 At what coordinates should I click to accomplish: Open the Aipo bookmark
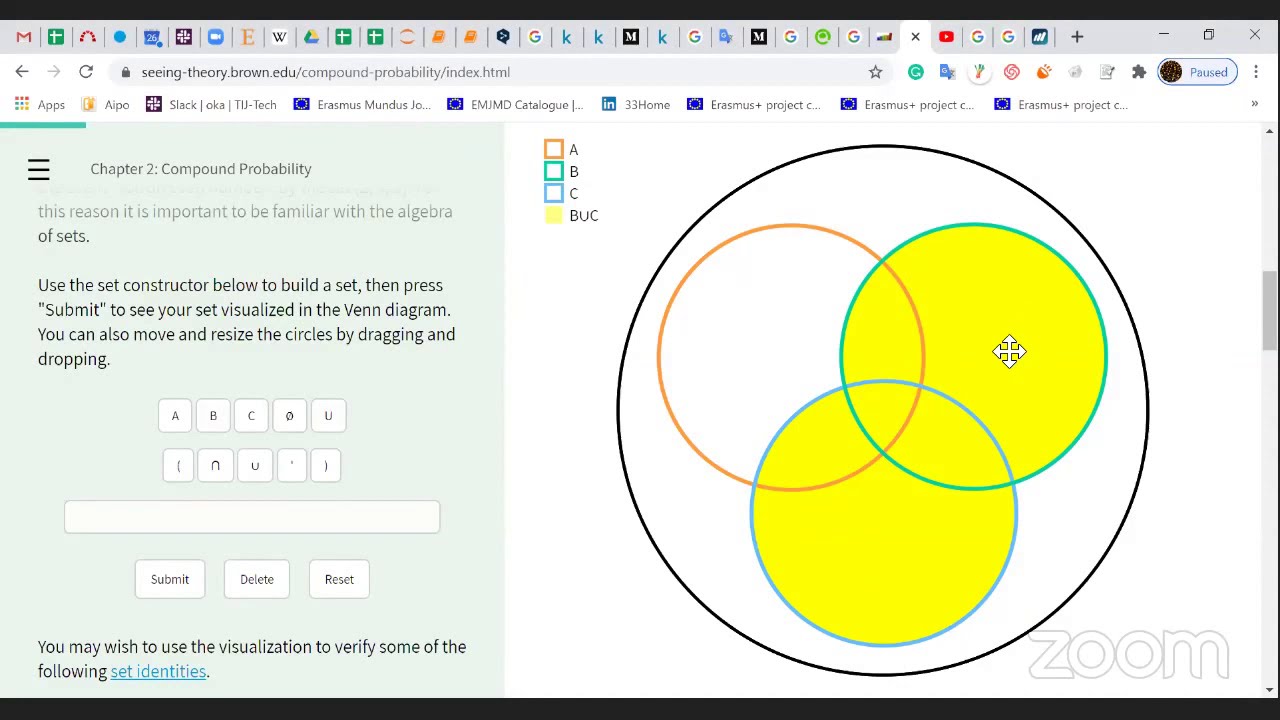(x=105, y=105)
